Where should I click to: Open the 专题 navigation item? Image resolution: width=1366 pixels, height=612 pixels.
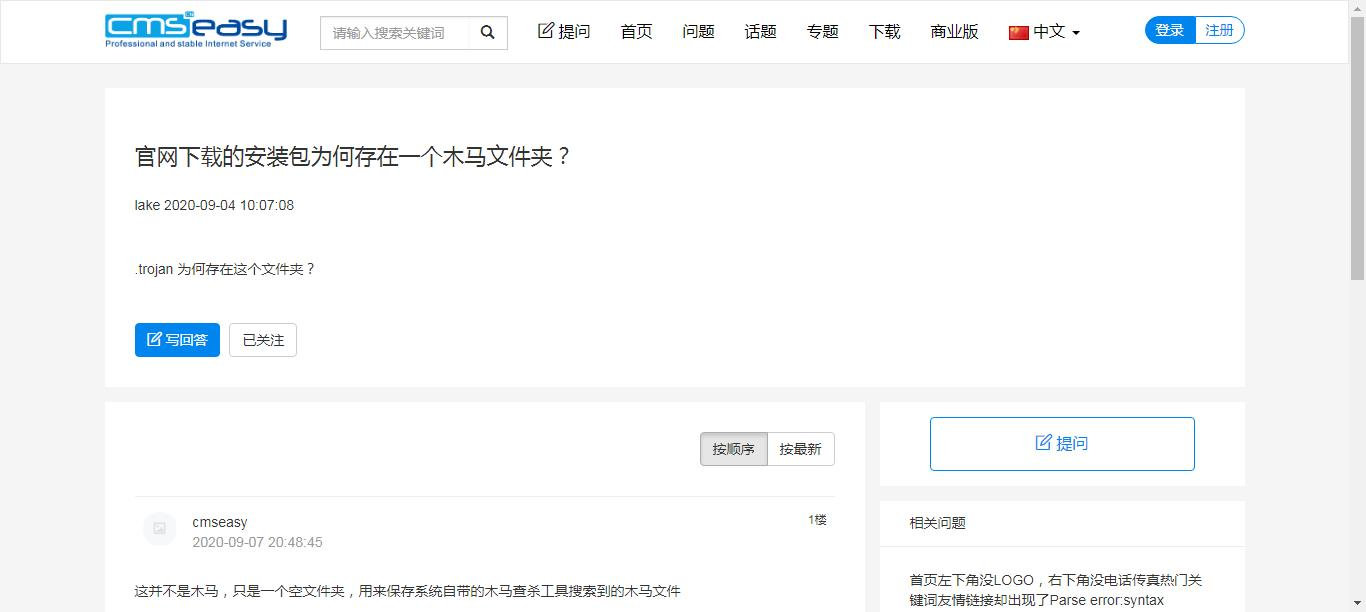point(822,32)
